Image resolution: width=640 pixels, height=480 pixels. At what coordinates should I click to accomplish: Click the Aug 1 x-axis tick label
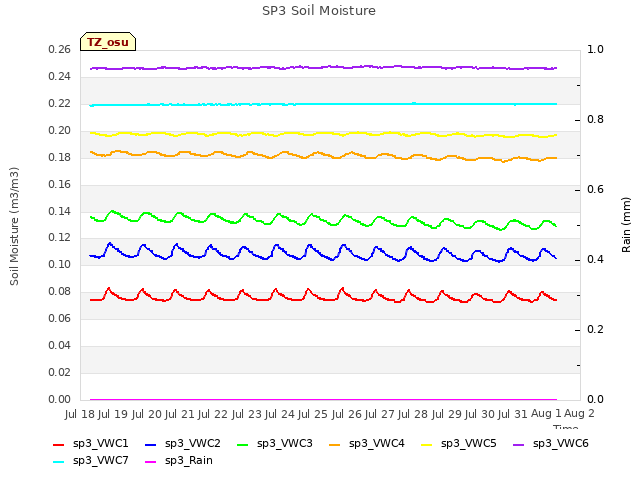coord(546,413)
